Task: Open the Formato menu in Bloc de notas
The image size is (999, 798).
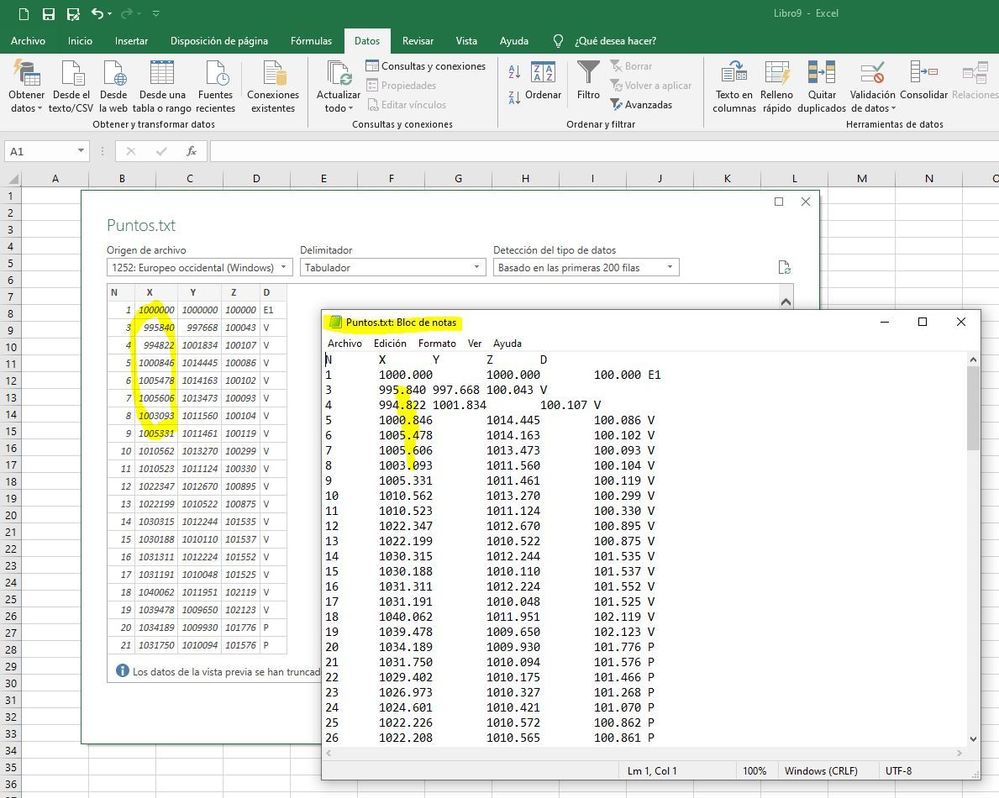Action: click(x=436, y=343)
